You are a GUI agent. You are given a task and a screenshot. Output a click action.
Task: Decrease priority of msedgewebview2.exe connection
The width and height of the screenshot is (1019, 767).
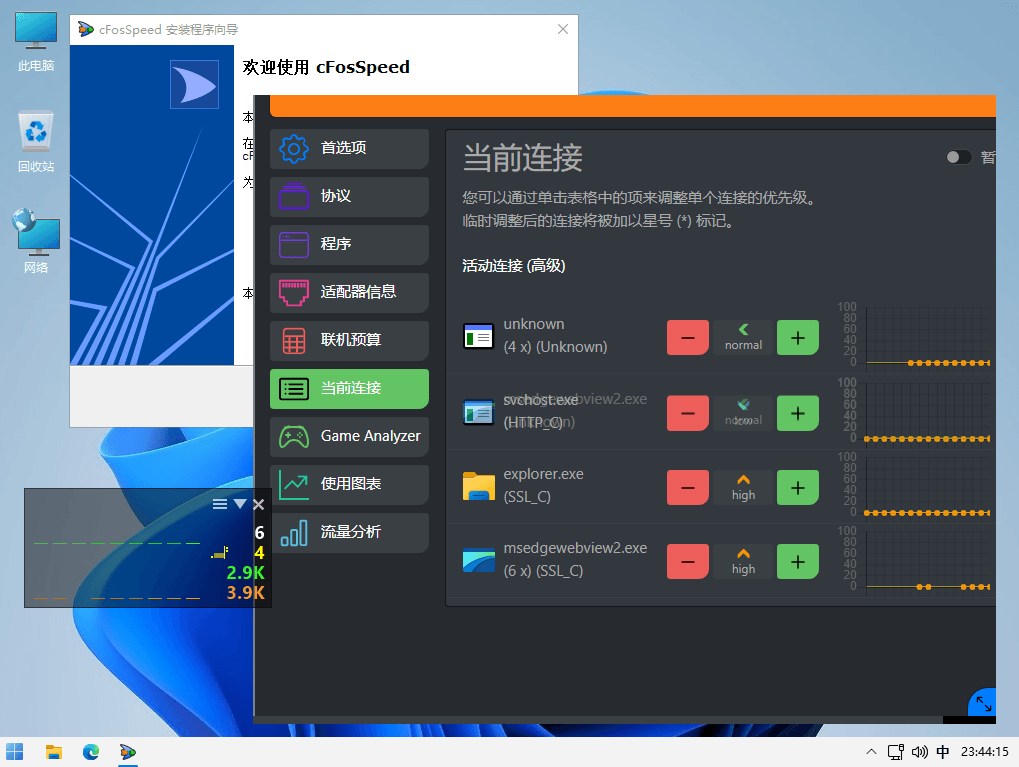point(688,562)
